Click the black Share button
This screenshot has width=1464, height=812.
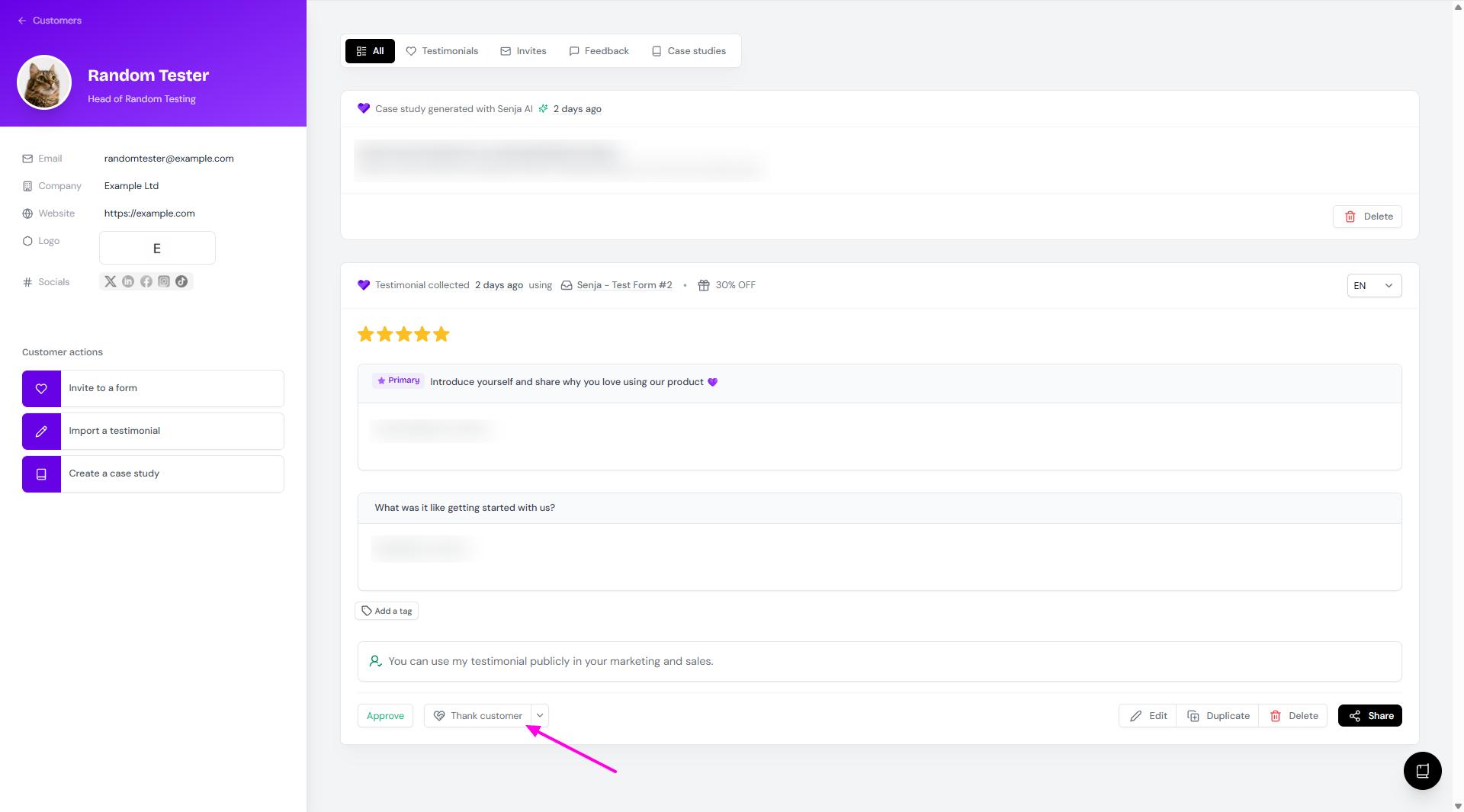coord(1370,716)
